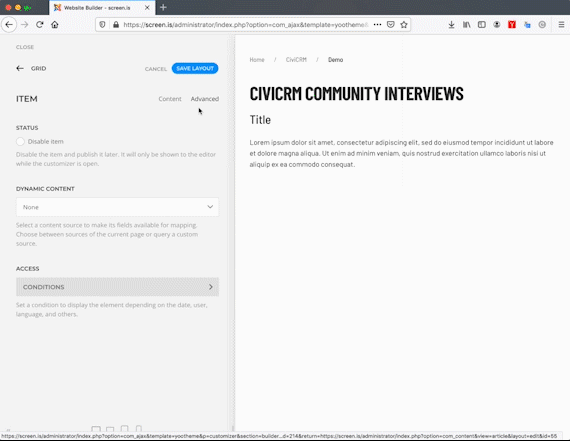Toggle the browser sidebar icon
This screenshot has height=441, width=570.
point(482,25)
